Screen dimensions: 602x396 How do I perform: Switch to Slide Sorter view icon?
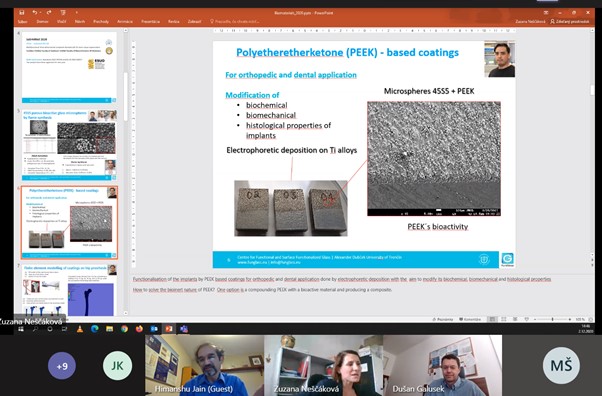click(504, 319)
